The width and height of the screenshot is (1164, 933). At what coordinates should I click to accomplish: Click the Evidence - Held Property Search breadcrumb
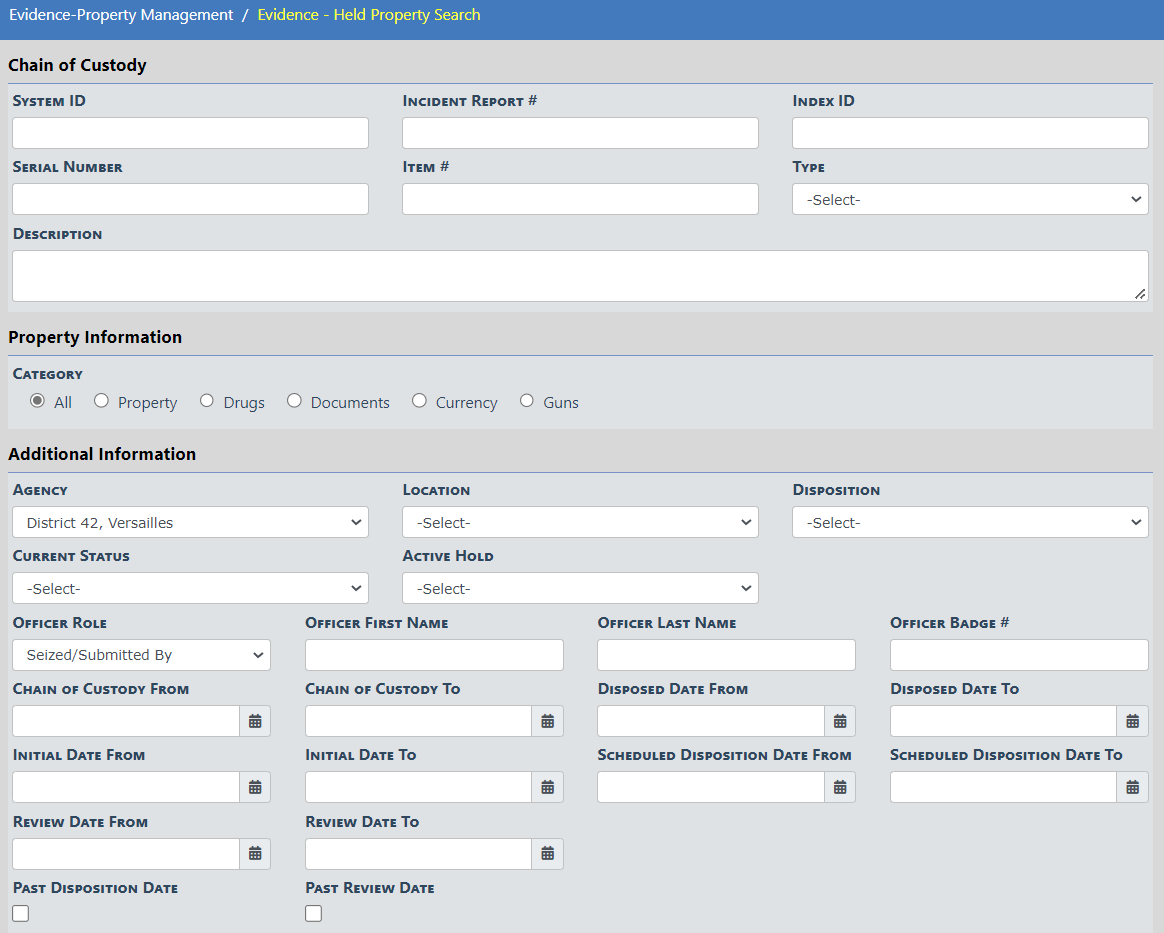point(369,15)
